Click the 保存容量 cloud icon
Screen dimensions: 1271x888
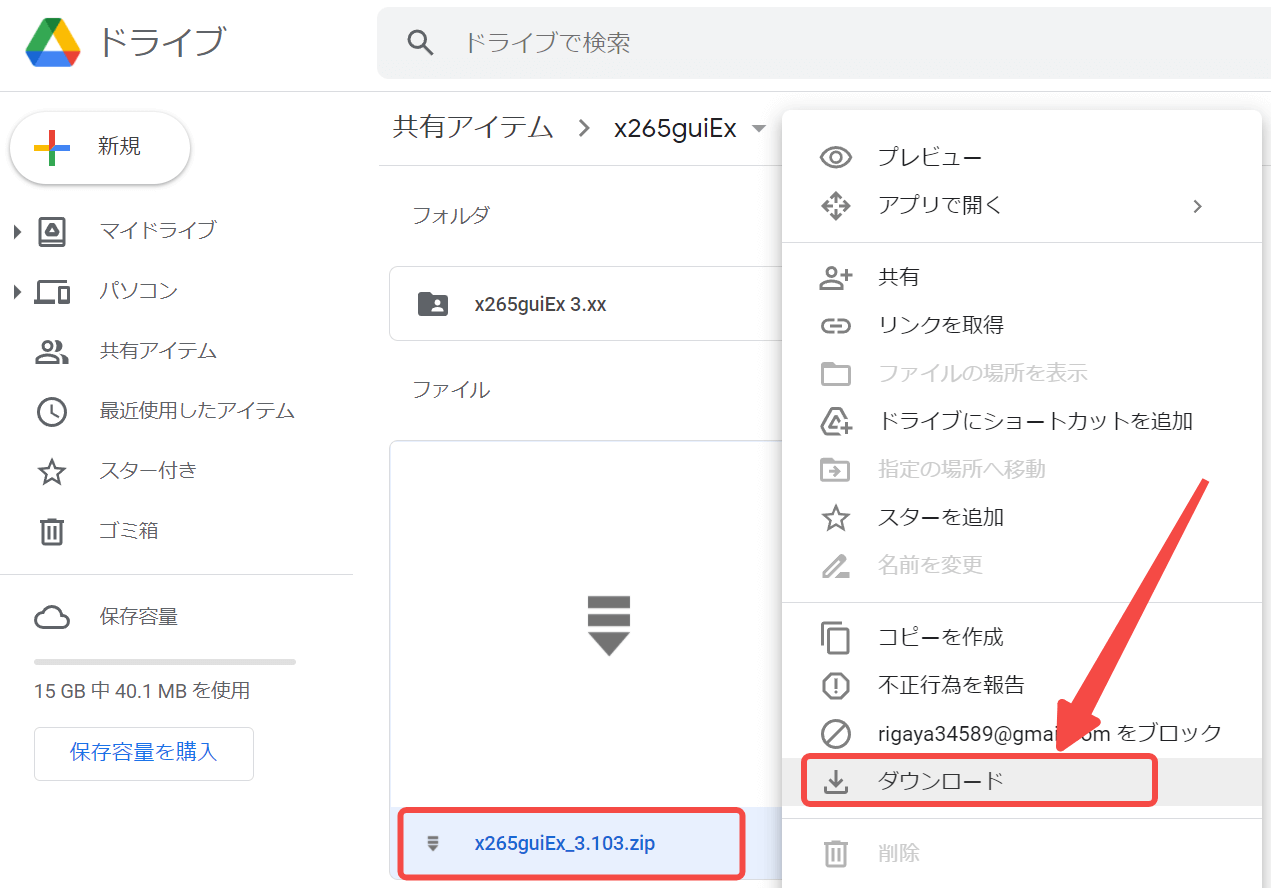click(52, 618)
